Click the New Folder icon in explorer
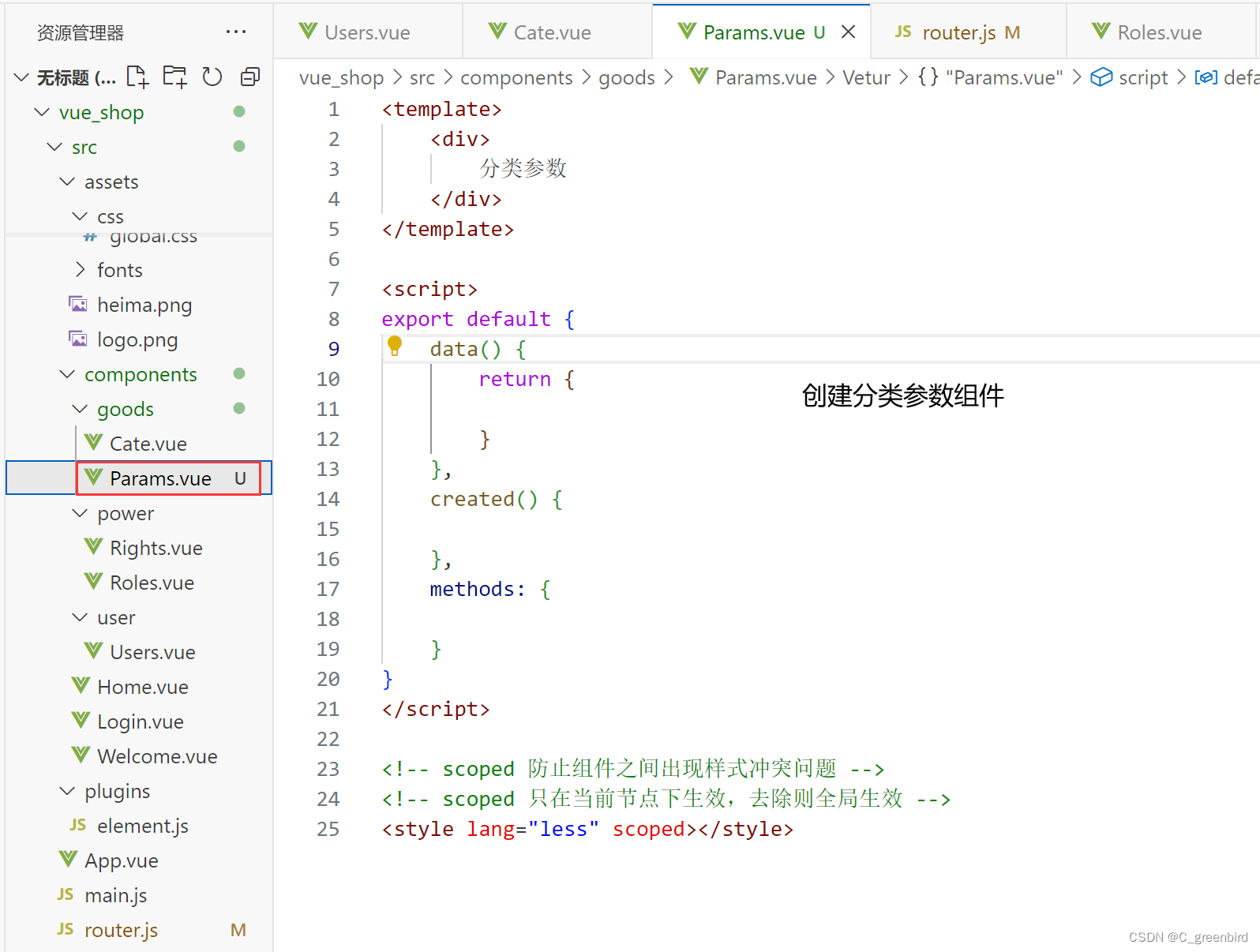 coord(174,77)
